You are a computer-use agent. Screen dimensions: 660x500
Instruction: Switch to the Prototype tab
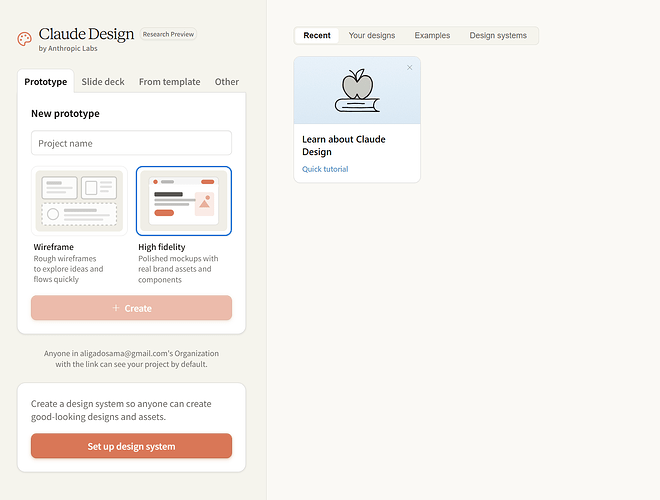45,82
